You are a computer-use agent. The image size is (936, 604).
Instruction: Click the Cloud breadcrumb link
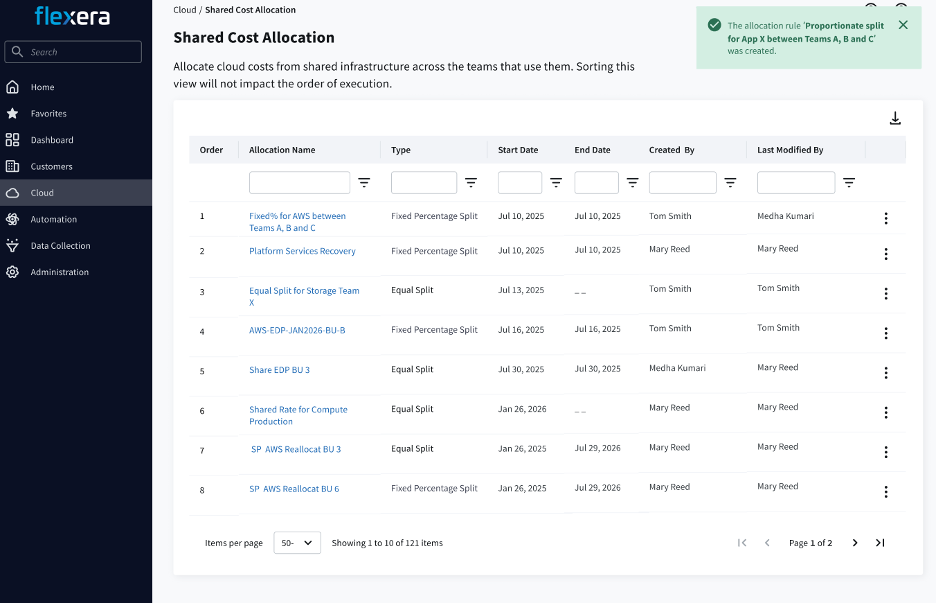[x=184, y=10]
